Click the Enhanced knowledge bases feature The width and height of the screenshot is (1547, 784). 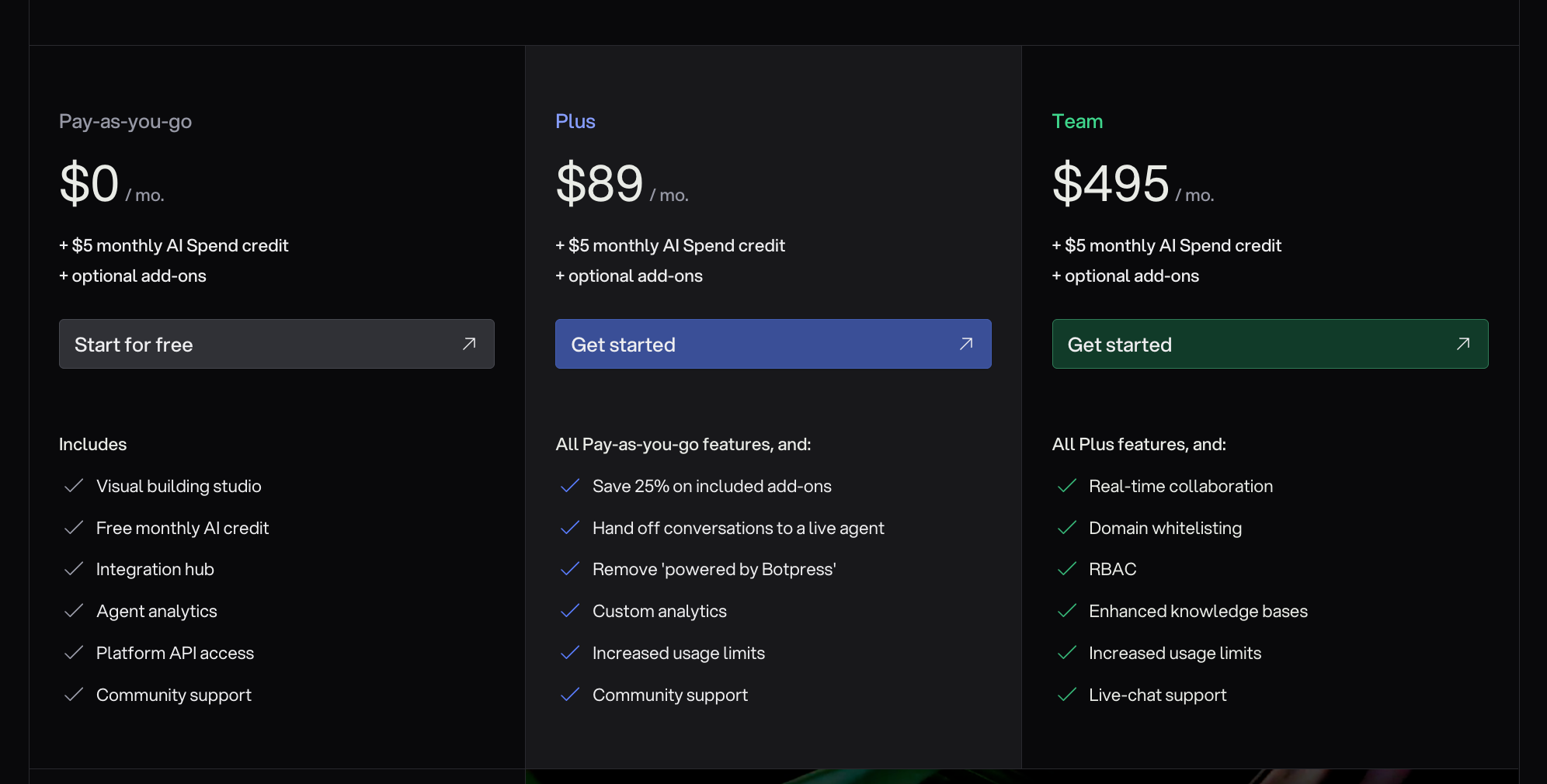(x=1198, y=611)
